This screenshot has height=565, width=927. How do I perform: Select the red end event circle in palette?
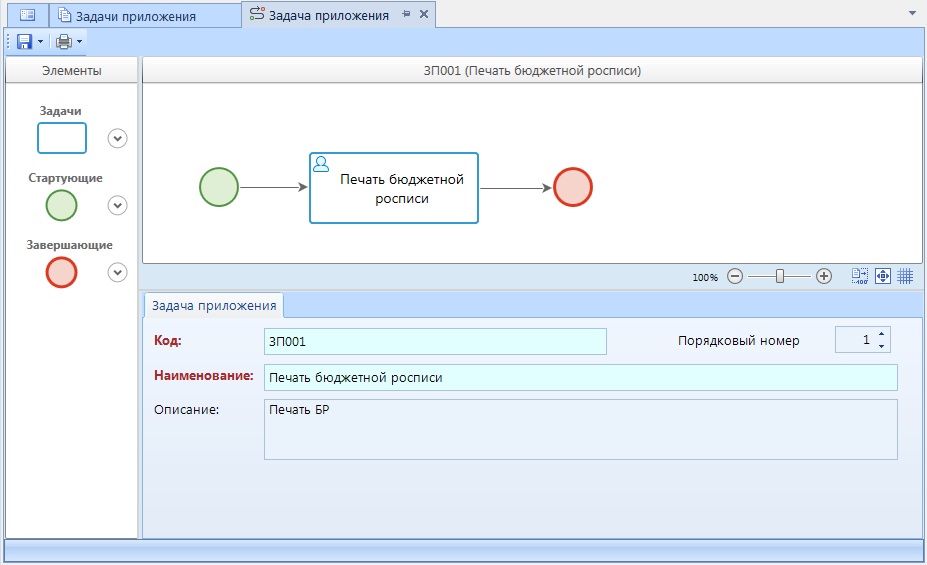point(62,272)
